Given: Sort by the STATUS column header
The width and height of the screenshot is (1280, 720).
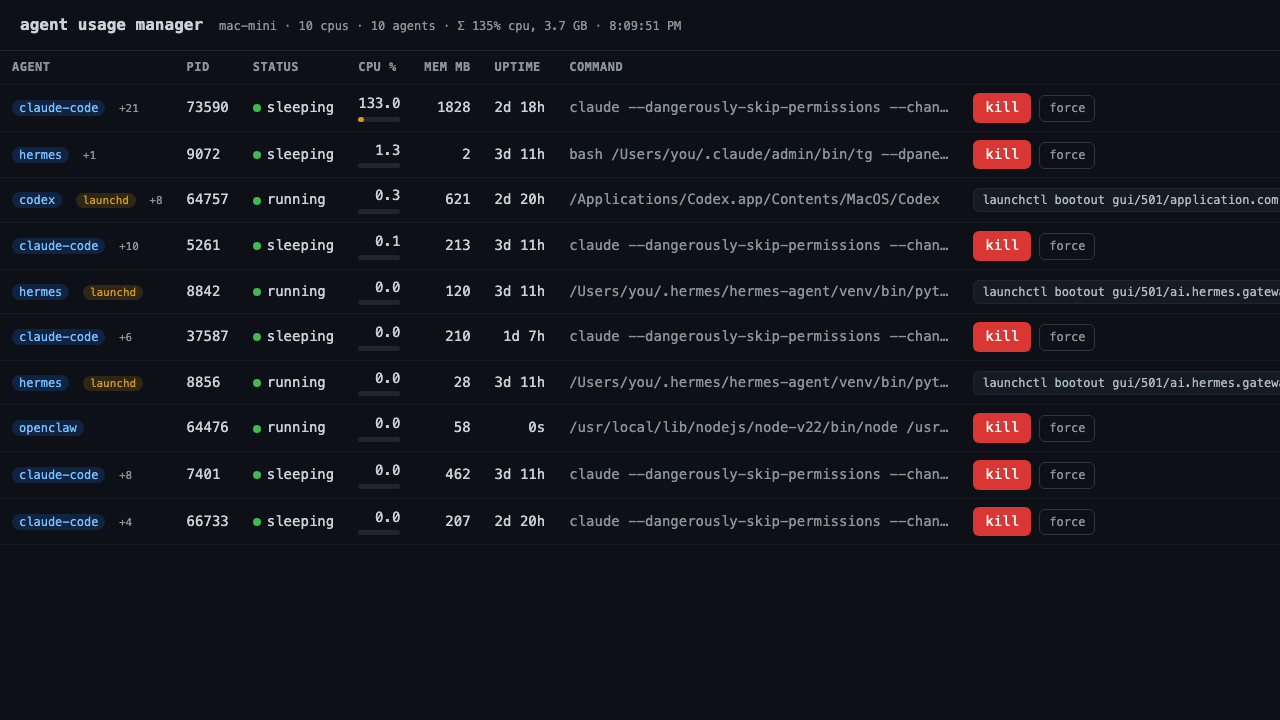Looking at the screenshot, I should [275, 67].
